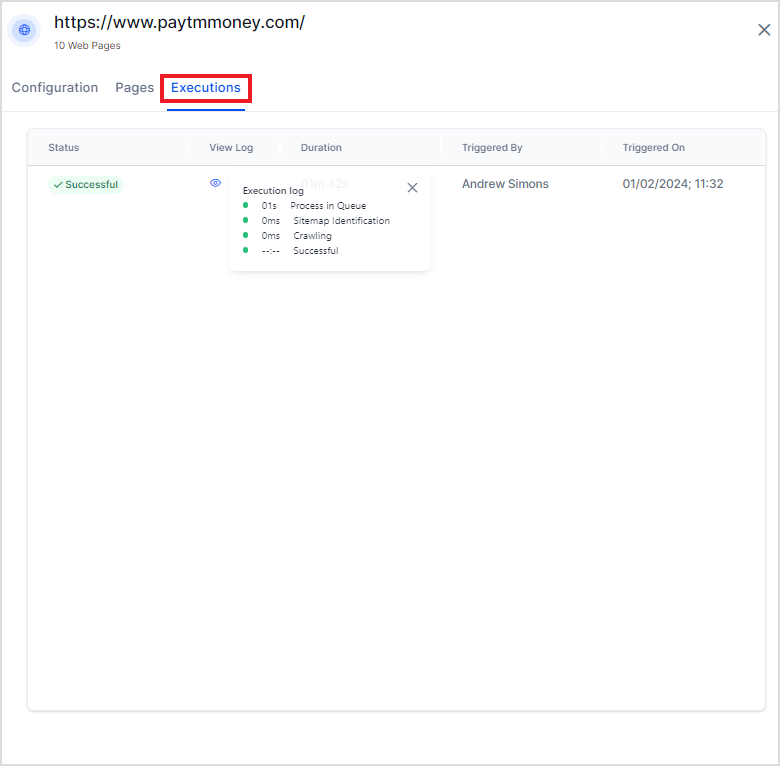The image size is (780, 766).
Task: Toggle the View Log eye icon
Action: click(x=215, y=183)
